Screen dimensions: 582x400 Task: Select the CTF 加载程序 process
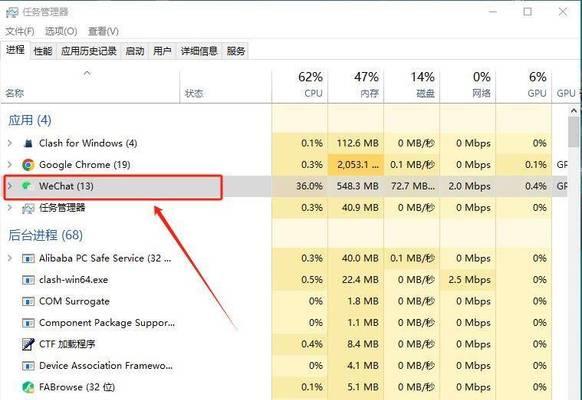284,344
